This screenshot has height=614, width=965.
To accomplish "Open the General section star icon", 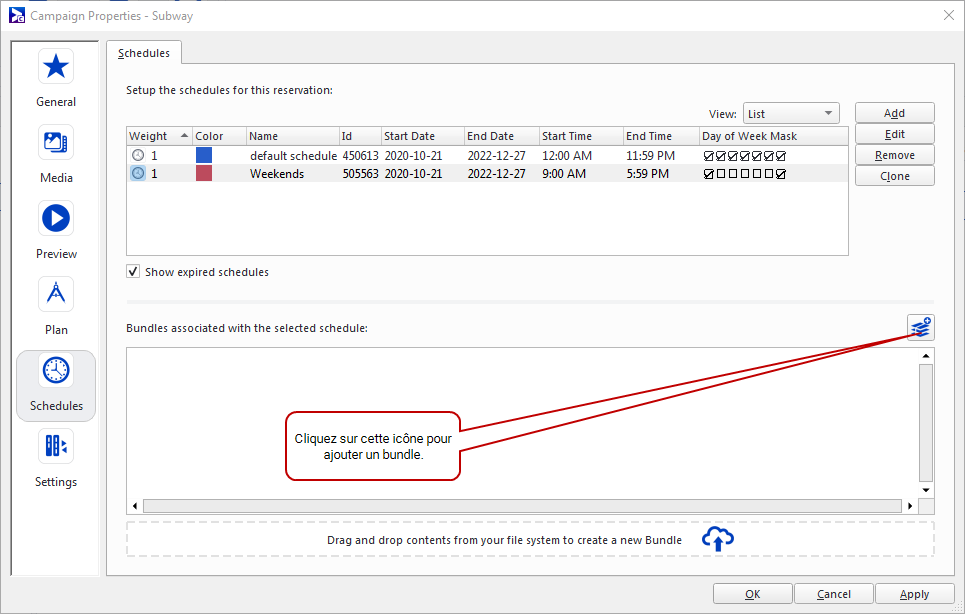I will [x=56, y=66].
